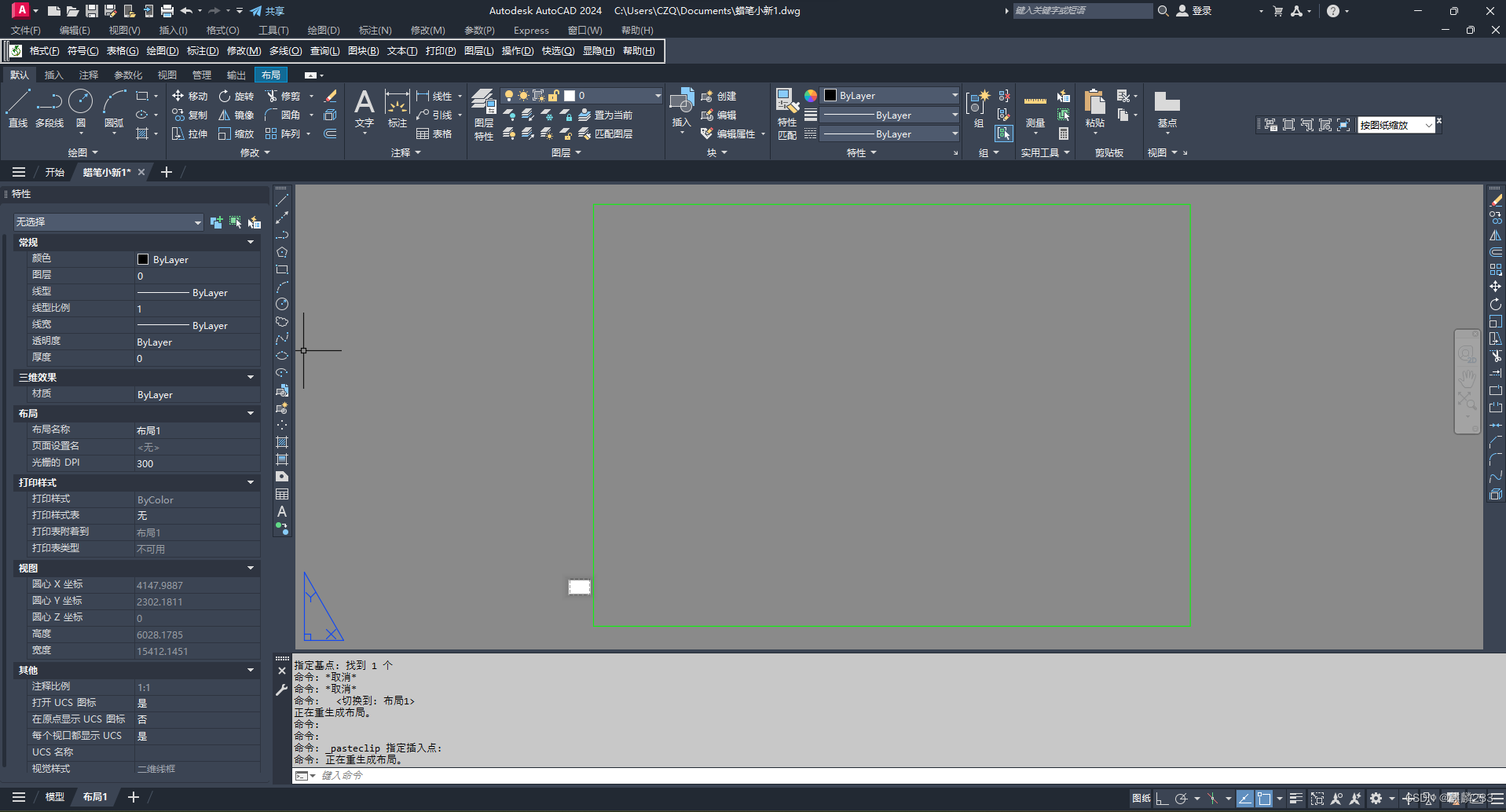Click the 测量 measure tool
The image size is (1506, 812).
(x=1035, y=109)
